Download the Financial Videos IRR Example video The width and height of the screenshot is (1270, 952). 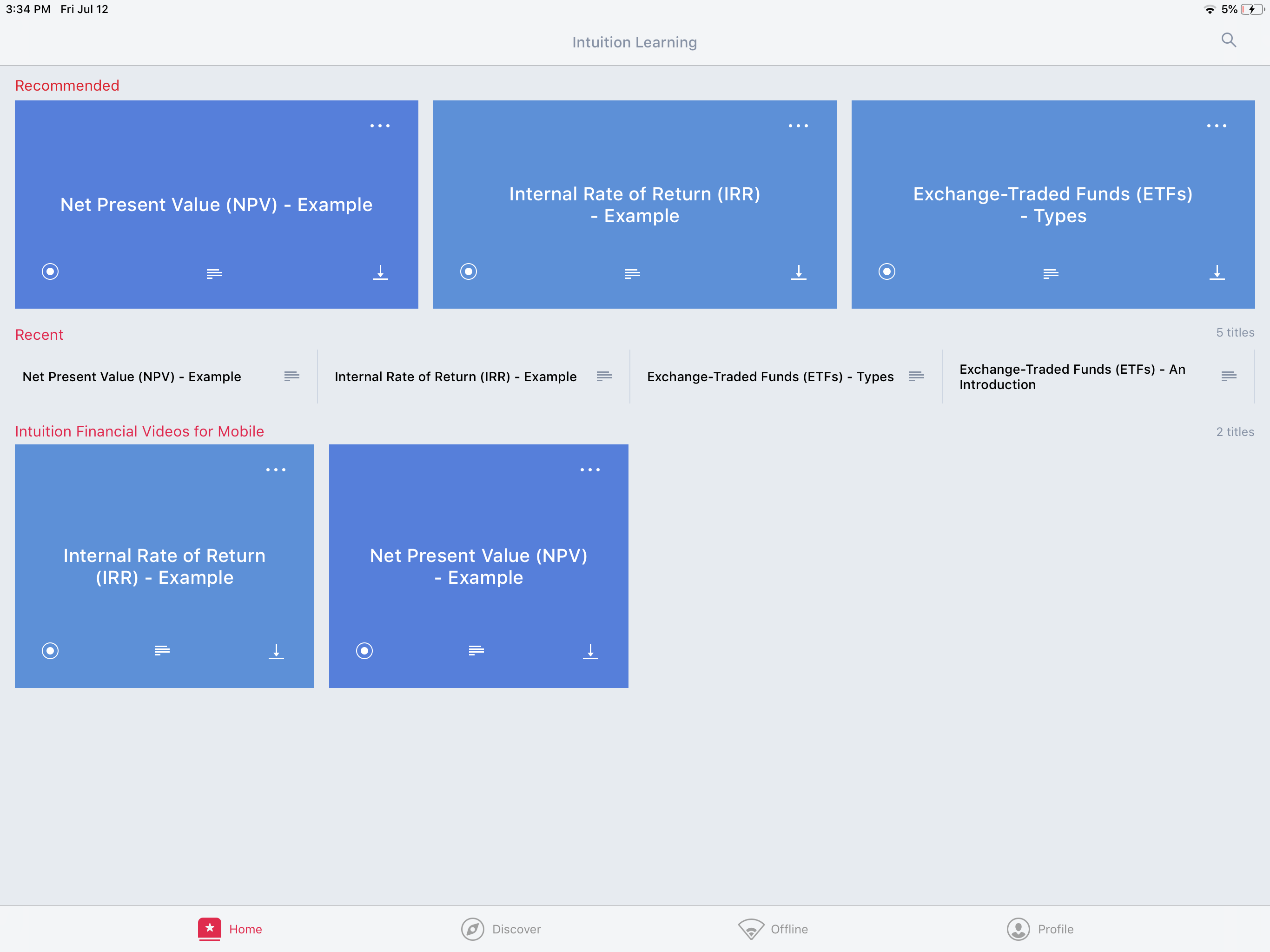click(x=276, y=651)
